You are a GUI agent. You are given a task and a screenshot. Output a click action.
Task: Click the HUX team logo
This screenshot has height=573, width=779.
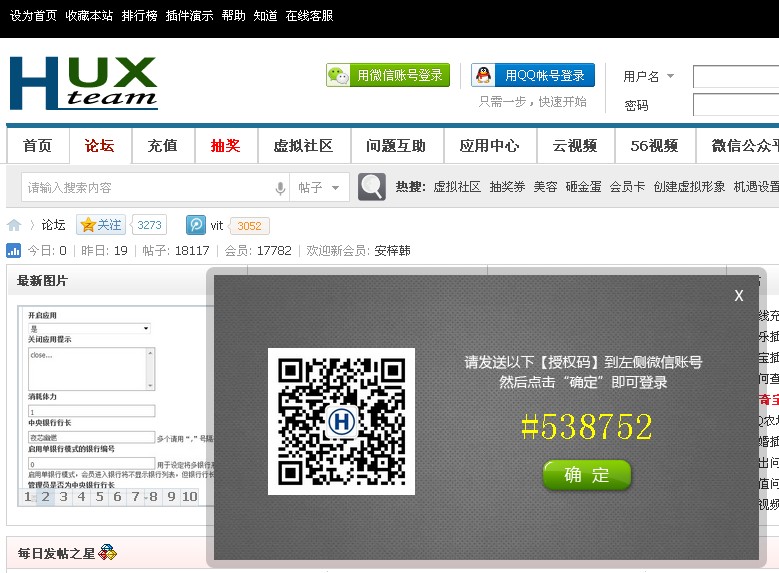(x=83, y=83)
